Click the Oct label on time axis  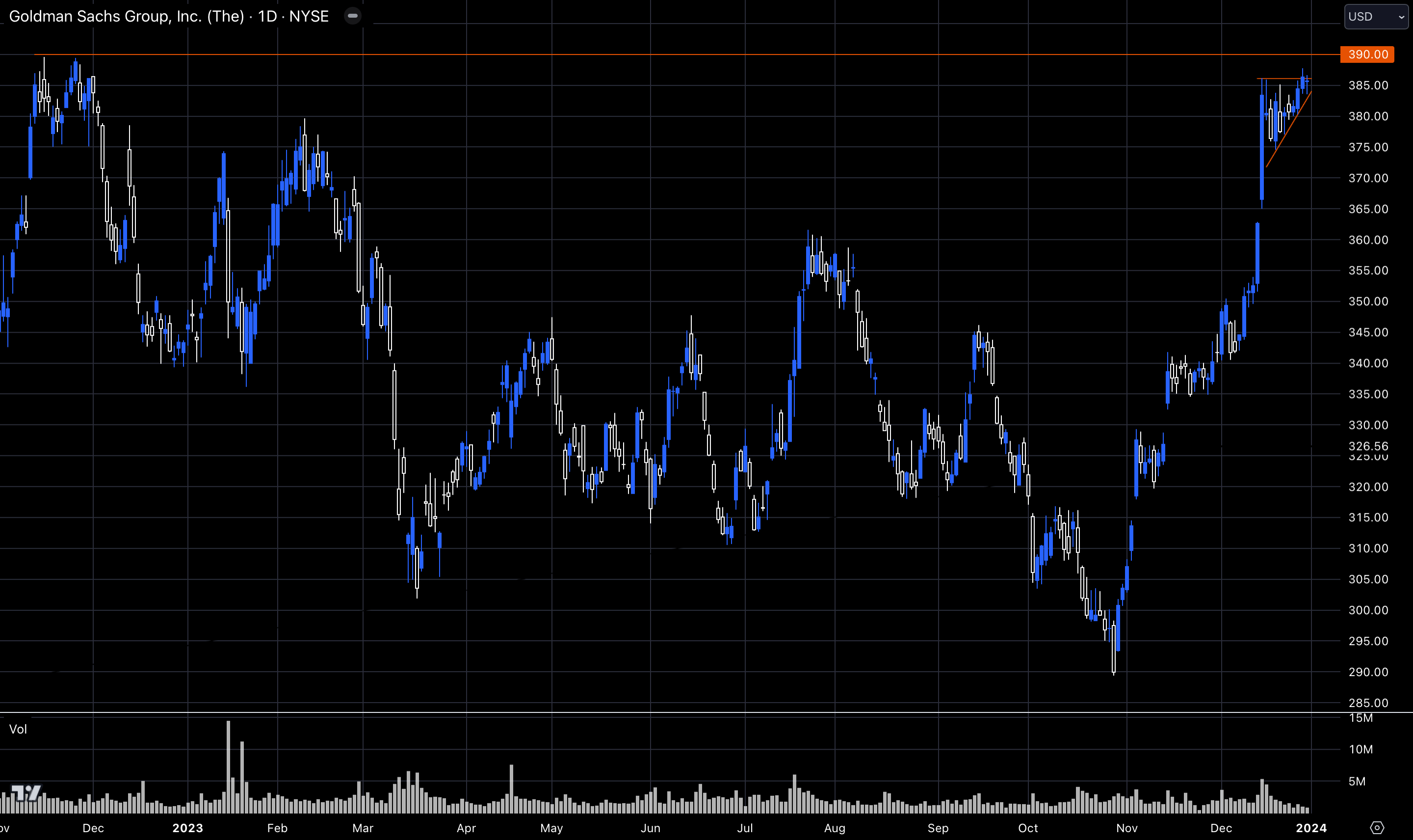tap(1028, 828)
